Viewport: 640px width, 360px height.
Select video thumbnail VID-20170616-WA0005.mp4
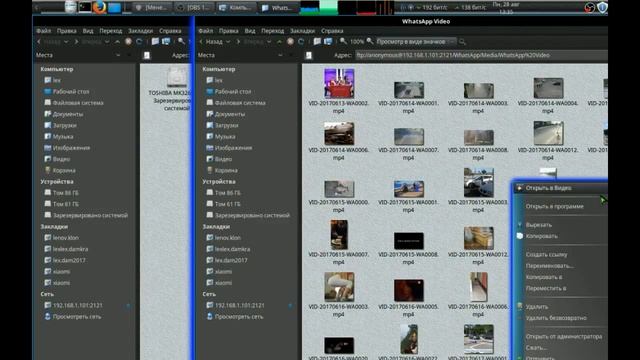[409, 290]
